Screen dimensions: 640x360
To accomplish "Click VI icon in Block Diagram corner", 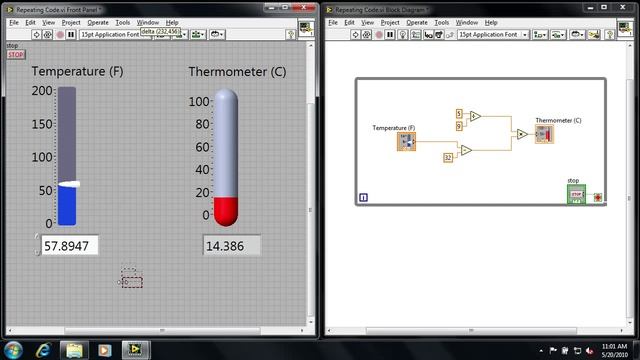I will pos(625,28).
